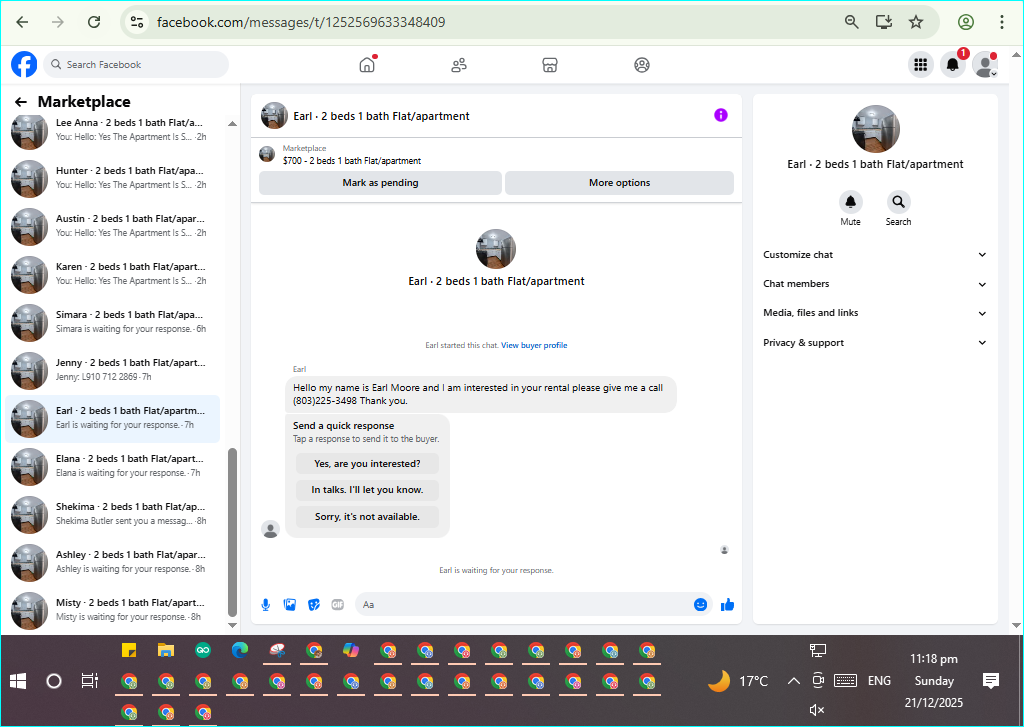Viewport: 1024px width, 727px height.
Task: Open the emoji picker smiley
Action: pyautogui.click(x=700, y=605)
